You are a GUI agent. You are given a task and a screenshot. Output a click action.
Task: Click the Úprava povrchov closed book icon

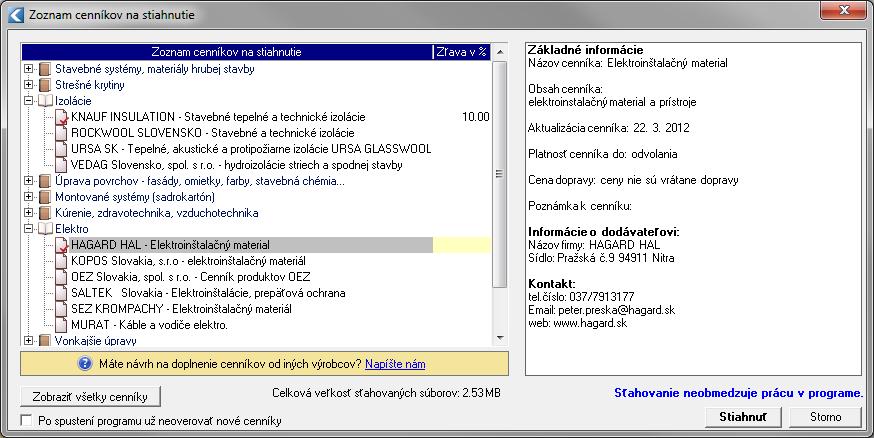[45, 181]
